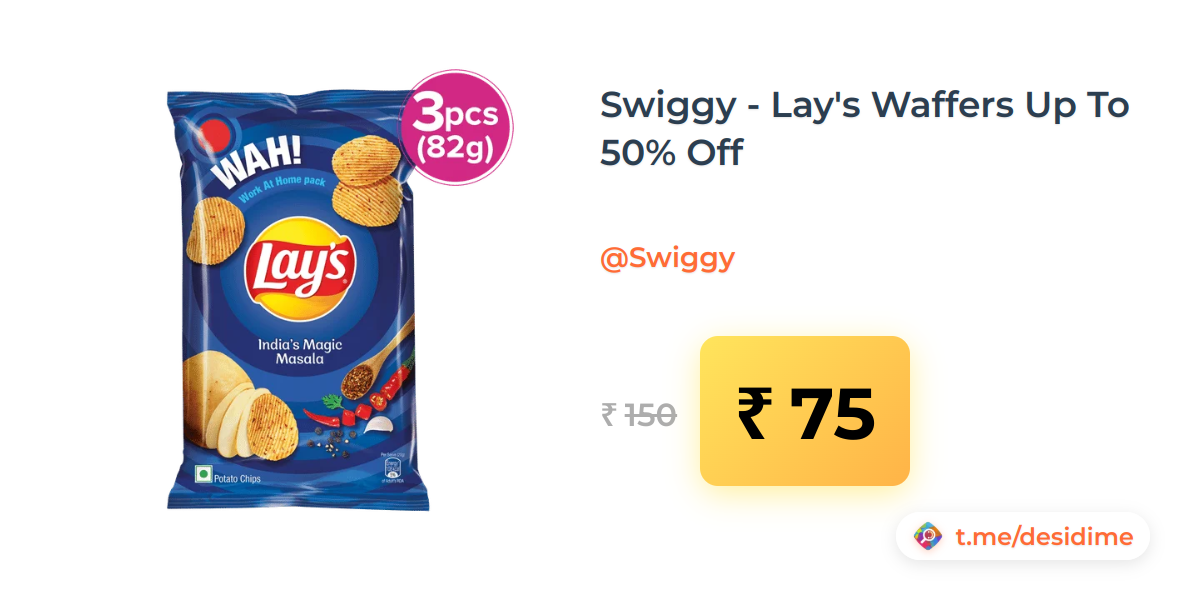Click the DesiDime logo icon
The height and width of the screenshot is (600, 1200).
929,537
